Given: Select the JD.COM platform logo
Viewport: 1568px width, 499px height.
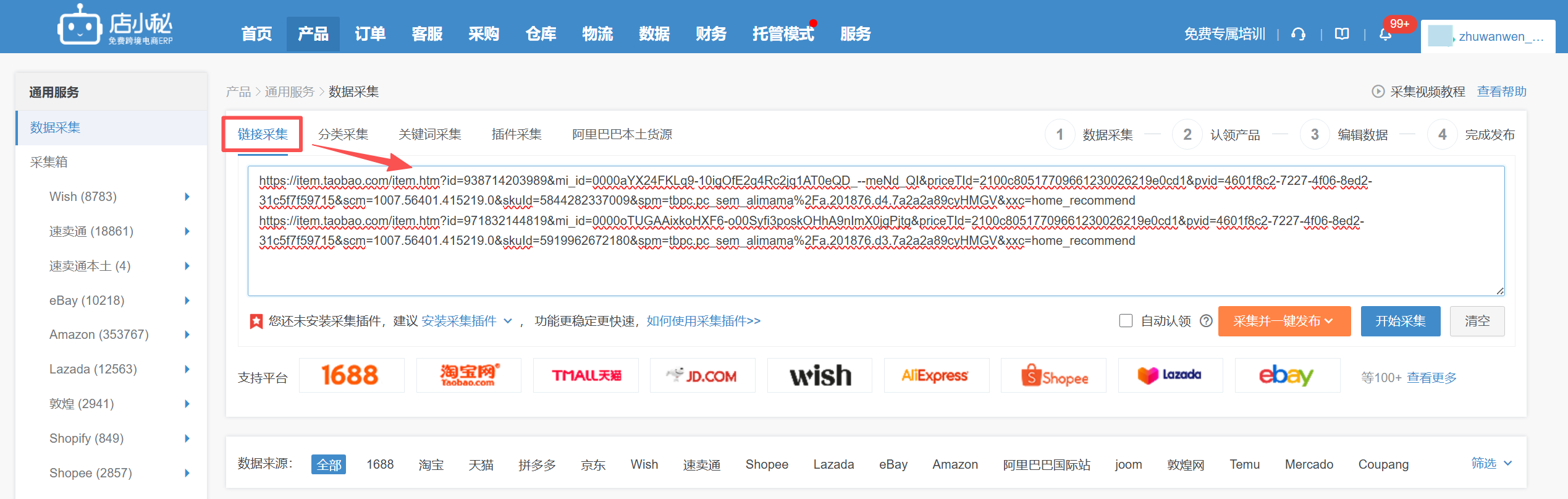Looking at the screenshot, I should click(702, 375).
